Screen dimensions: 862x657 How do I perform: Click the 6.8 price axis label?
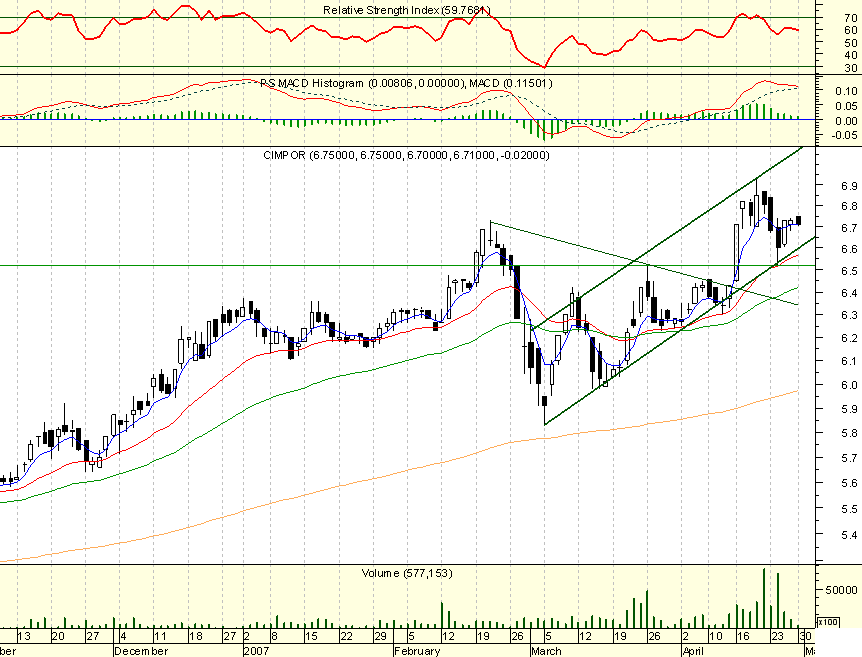(x=849, y=207)
